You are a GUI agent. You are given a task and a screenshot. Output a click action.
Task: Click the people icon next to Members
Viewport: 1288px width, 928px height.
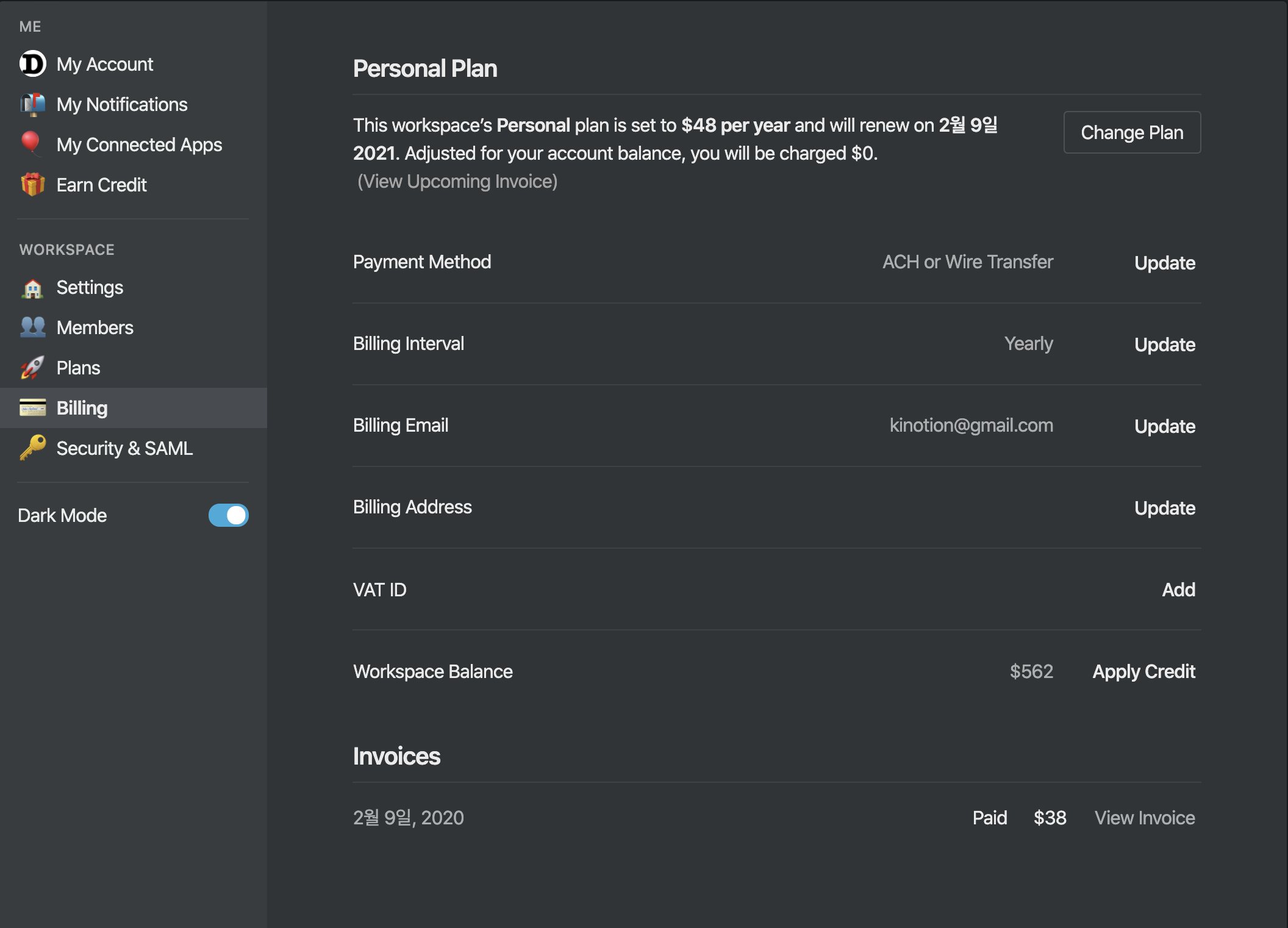(32, 327)
